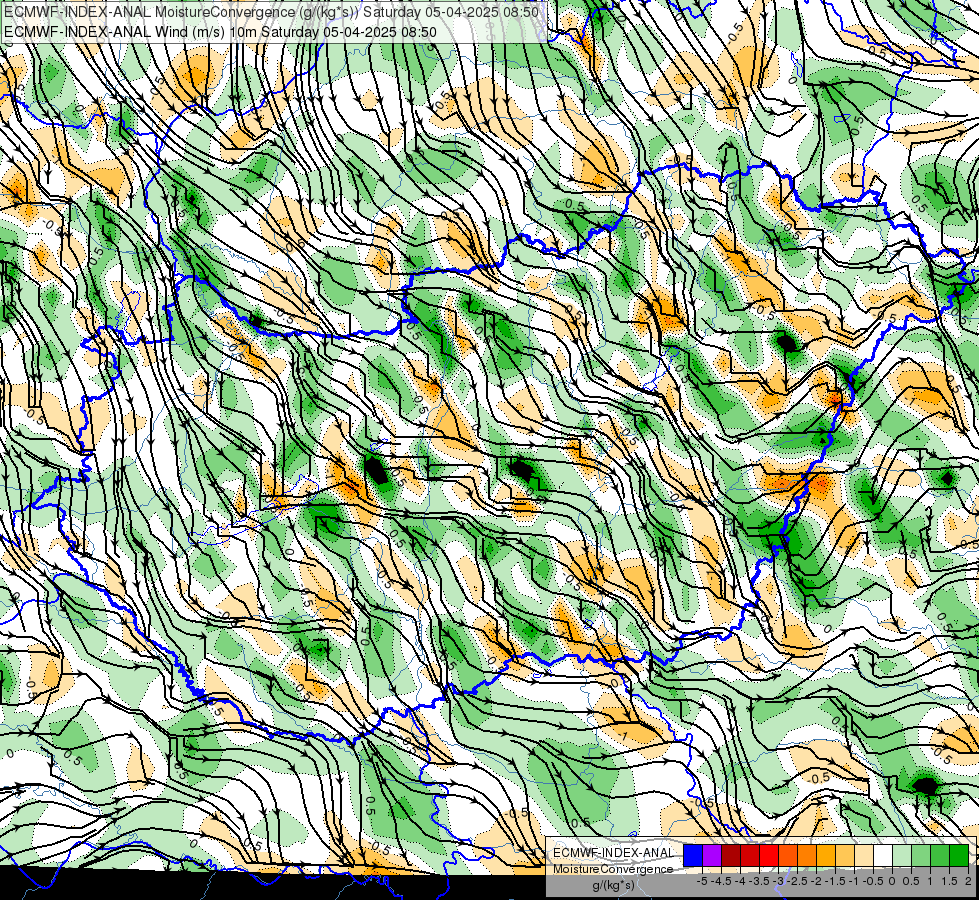
Task: Click the legend's MoistureConvergence label
Action: point(614,869)
